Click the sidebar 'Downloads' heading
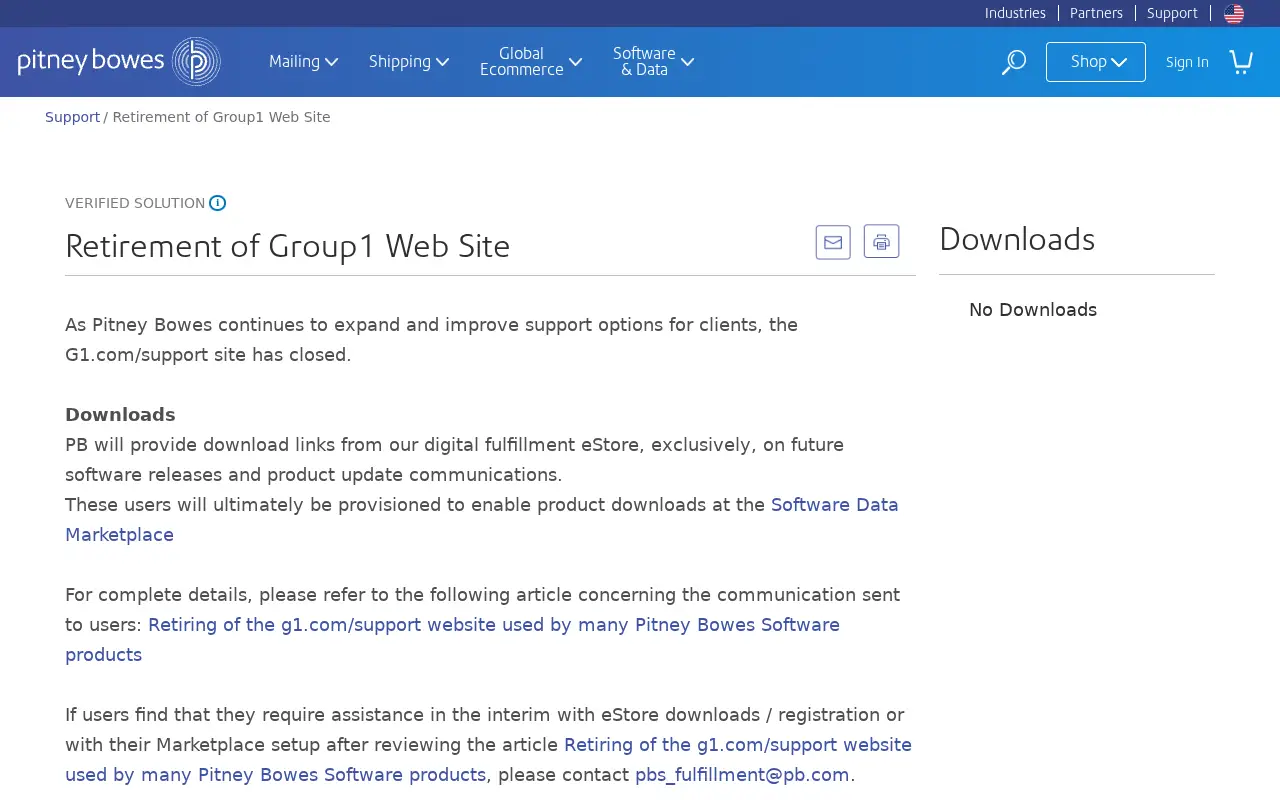The height and width of the screenshot is (800, 1280). [1017, 239]
